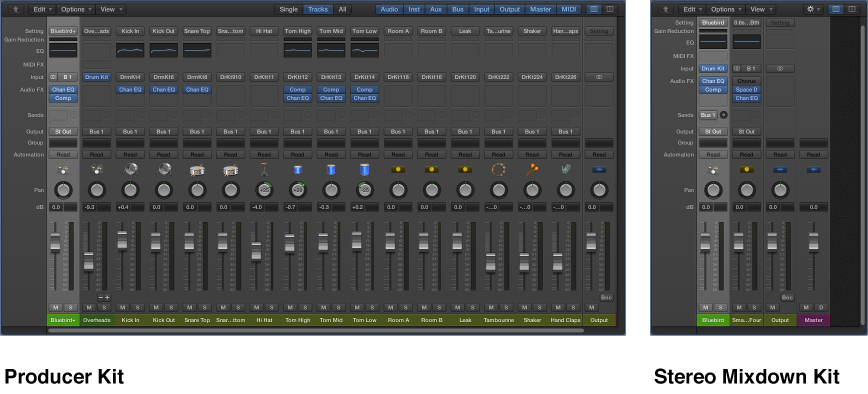
Task: Click the Kick Out EQ thumbnail
Action: 163,50
